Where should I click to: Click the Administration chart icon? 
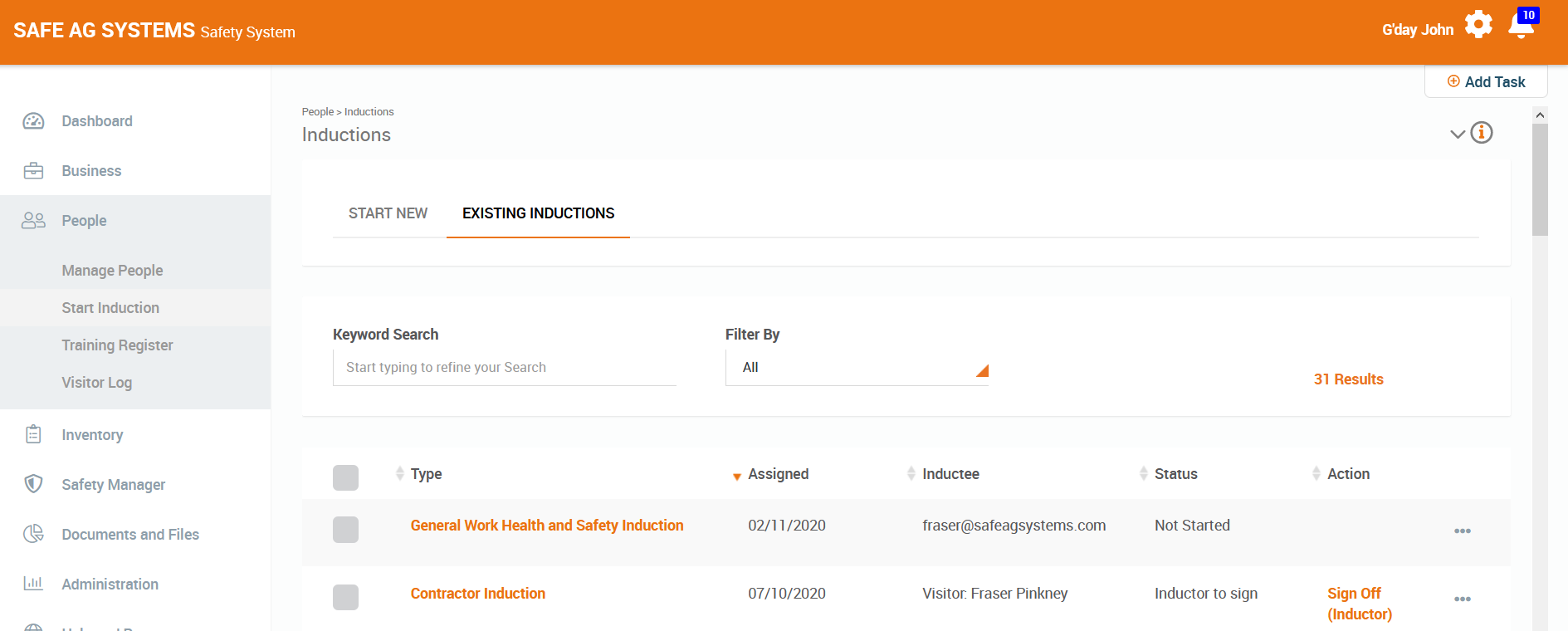[33, 584]
